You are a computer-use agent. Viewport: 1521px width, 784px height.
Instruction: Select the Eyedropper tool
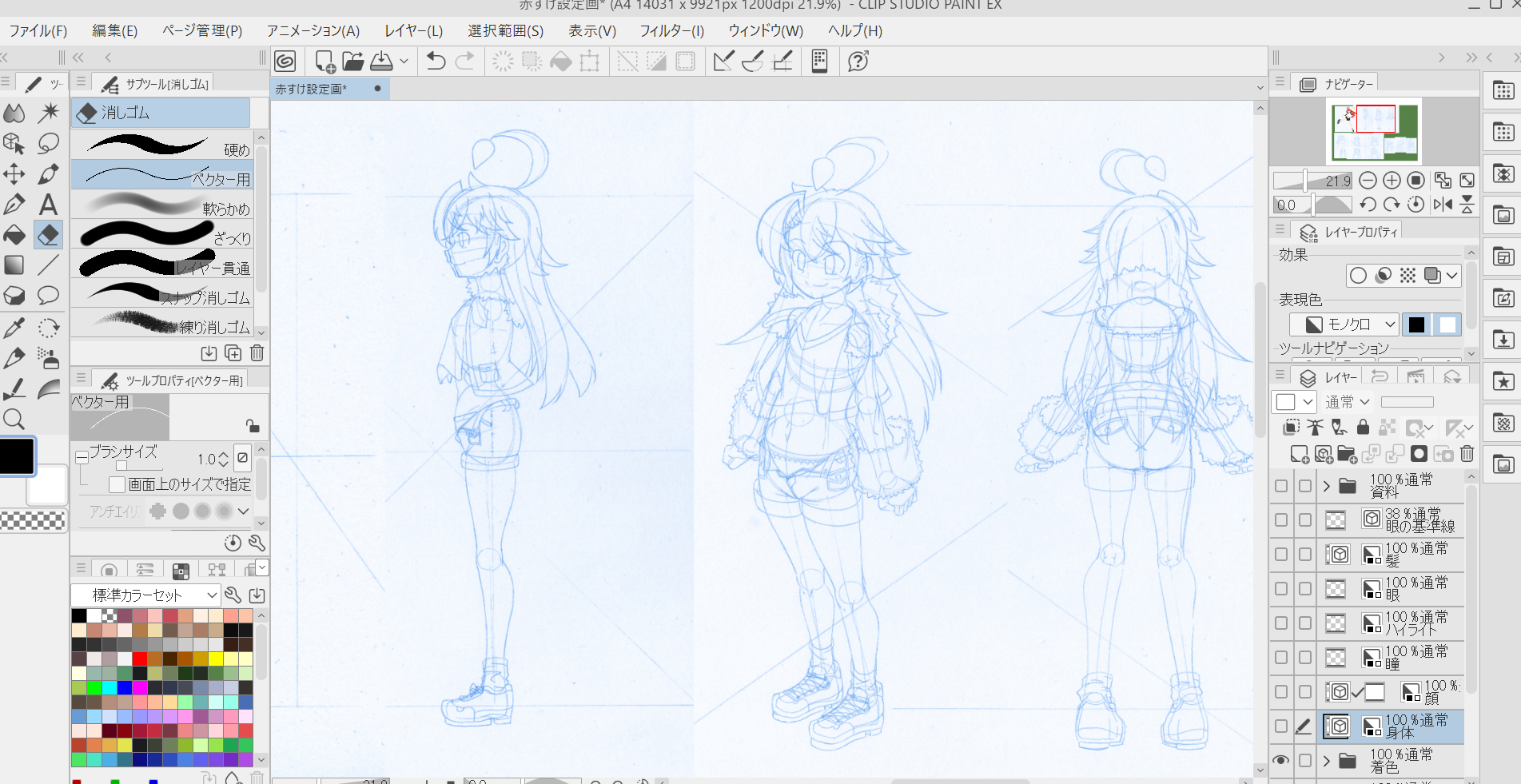[x=14, y=328]
